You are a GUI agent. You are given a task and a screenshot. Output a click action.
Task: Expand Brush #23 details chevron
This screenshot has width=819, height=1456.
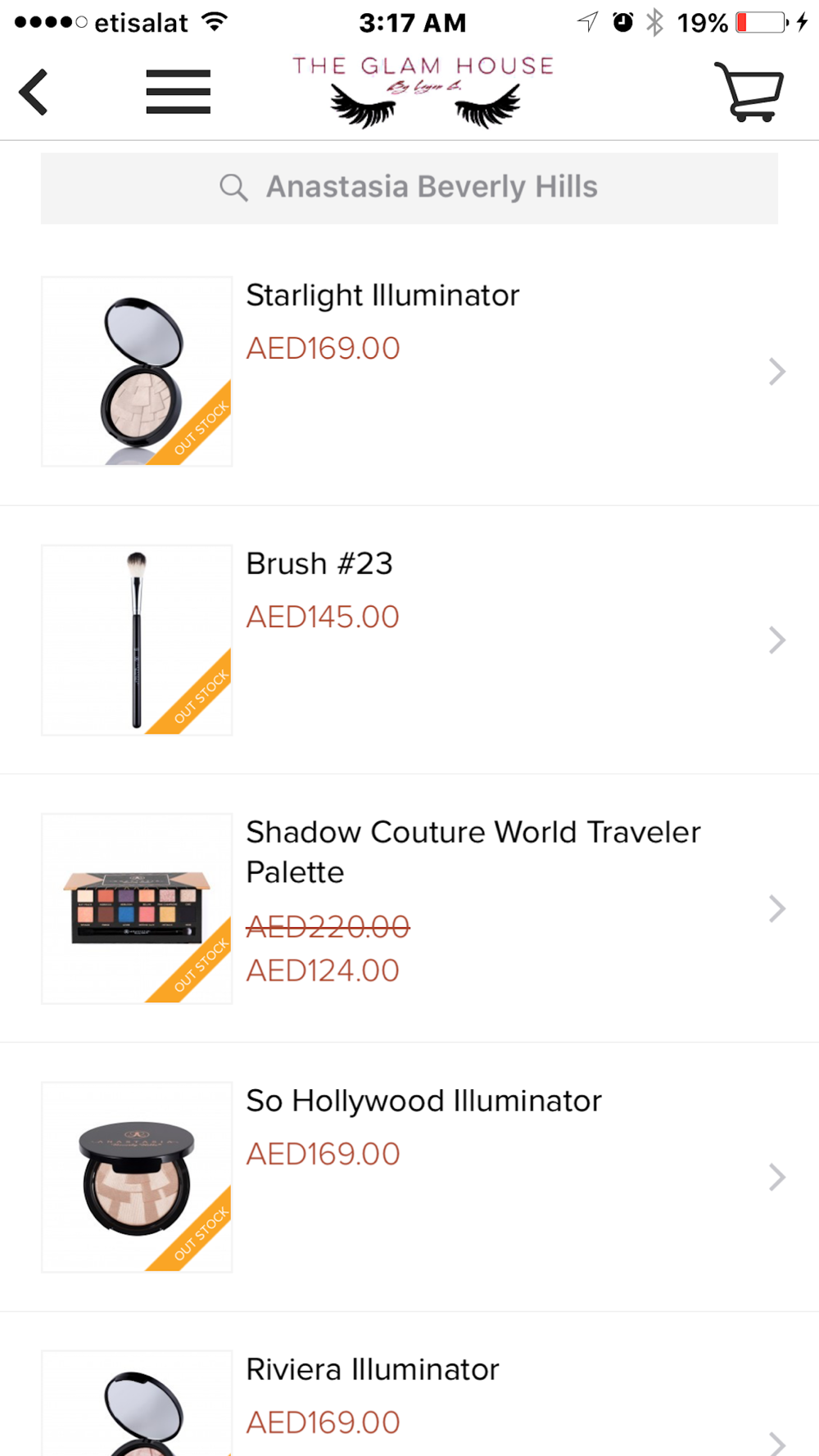[x=776, y=640]
